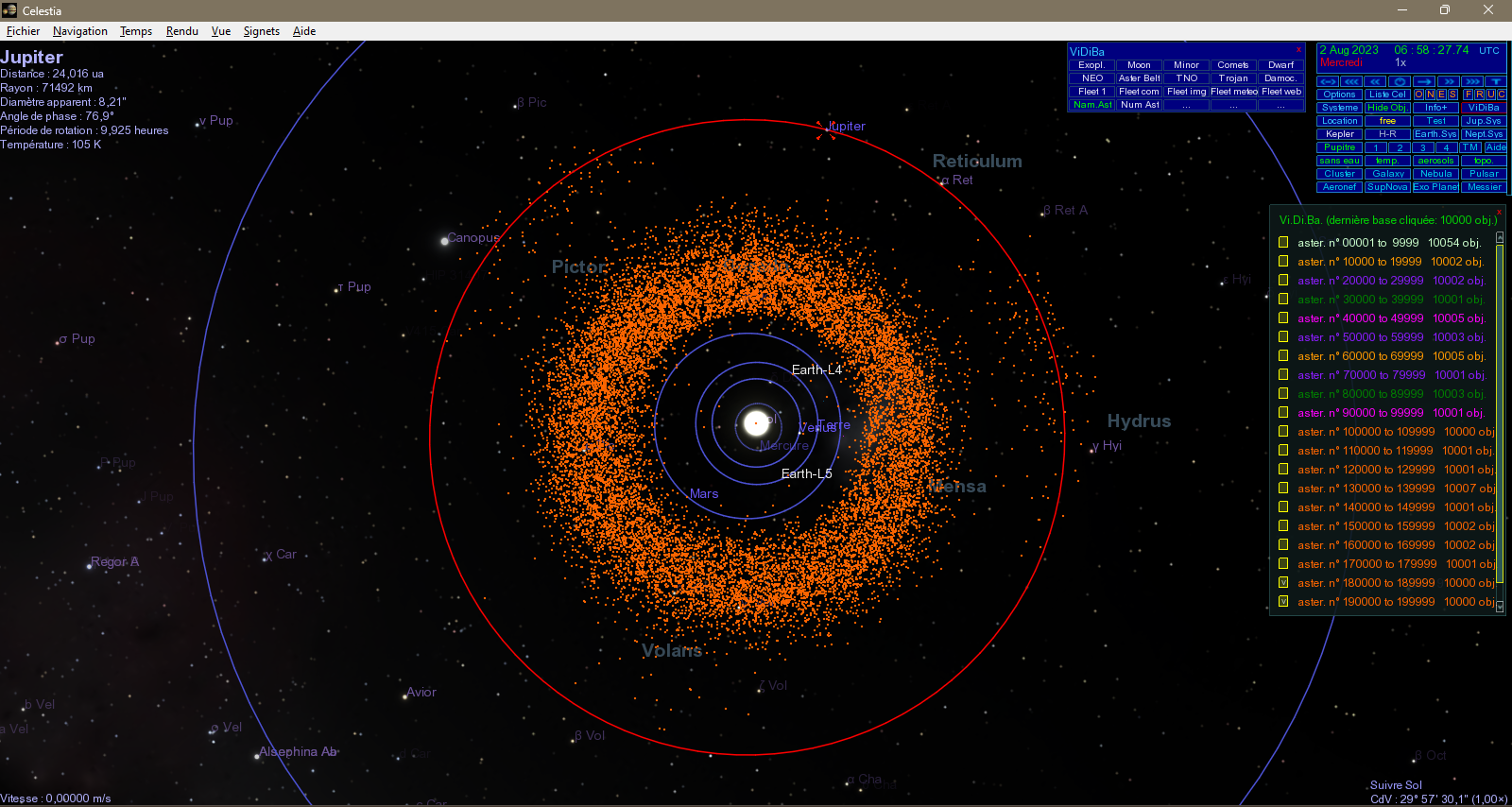Click the Jup.Sys button
Screen dimensions: 1512x807
click(1484, 121)
